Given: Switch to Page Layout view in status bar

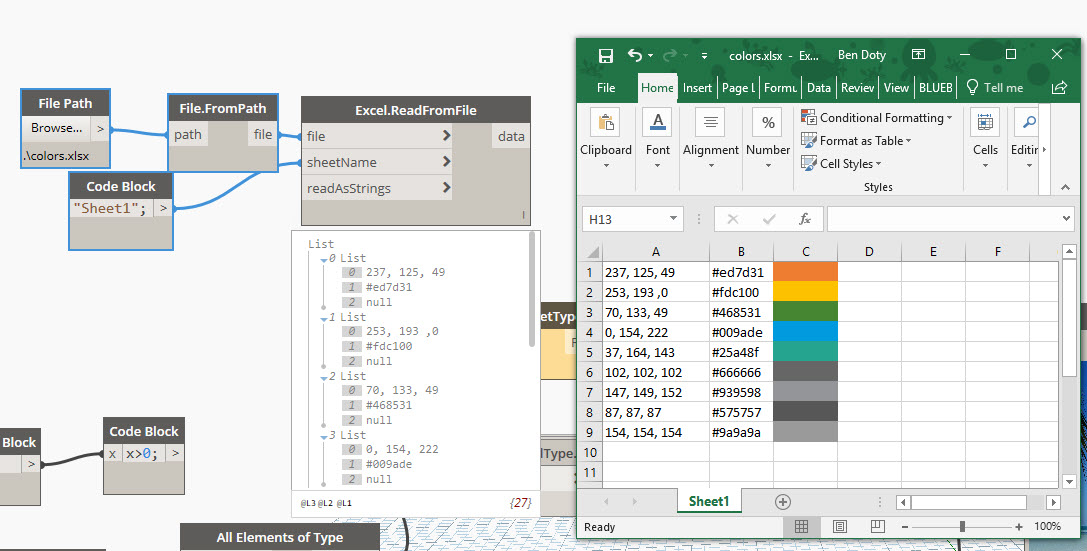Looking at the screenshot, I should [x=840, y=526].
